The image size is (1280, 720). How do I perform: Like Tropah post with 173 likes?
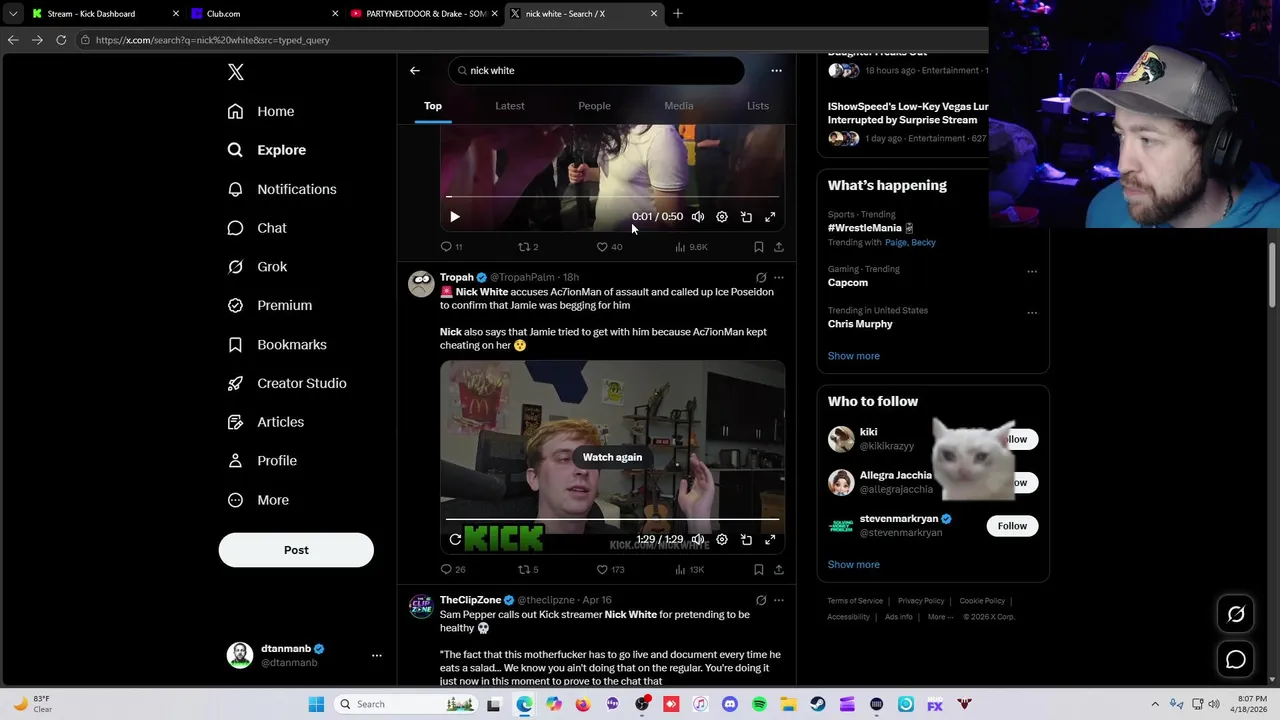click(x=610, y=570)
